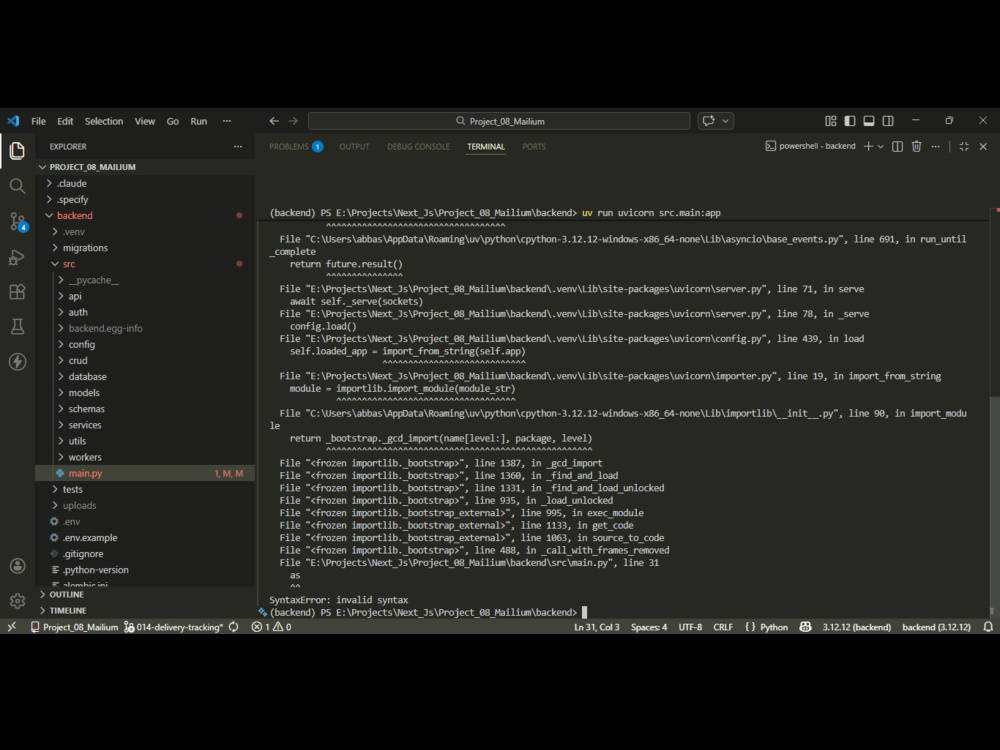Open terminal panel more actions ellipsis
Image resolution: width=1000 pixels, height=750 pixels.
[x=936, y=147]
